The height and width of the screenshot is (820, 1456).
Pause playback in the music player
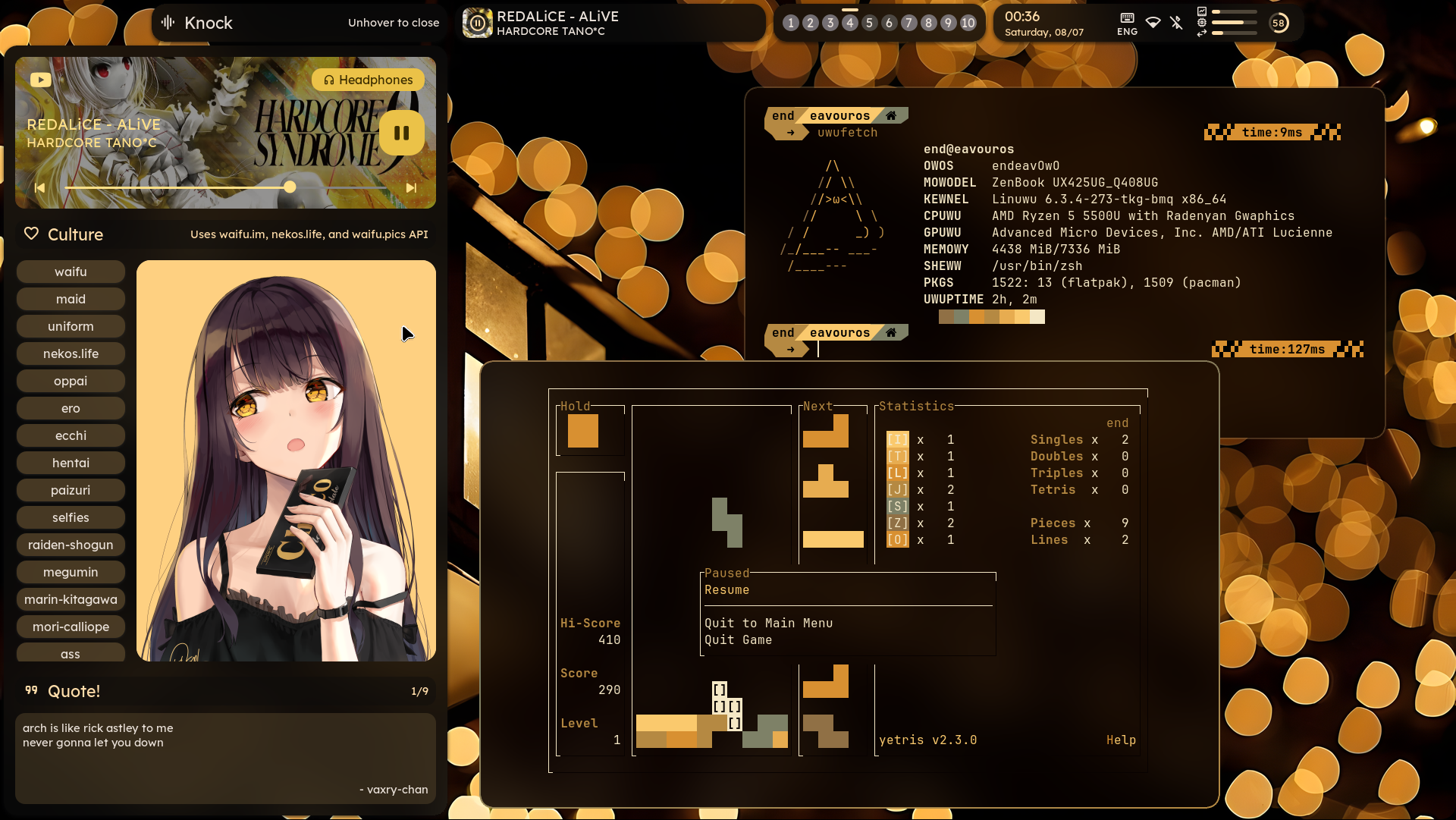point(402,132)
